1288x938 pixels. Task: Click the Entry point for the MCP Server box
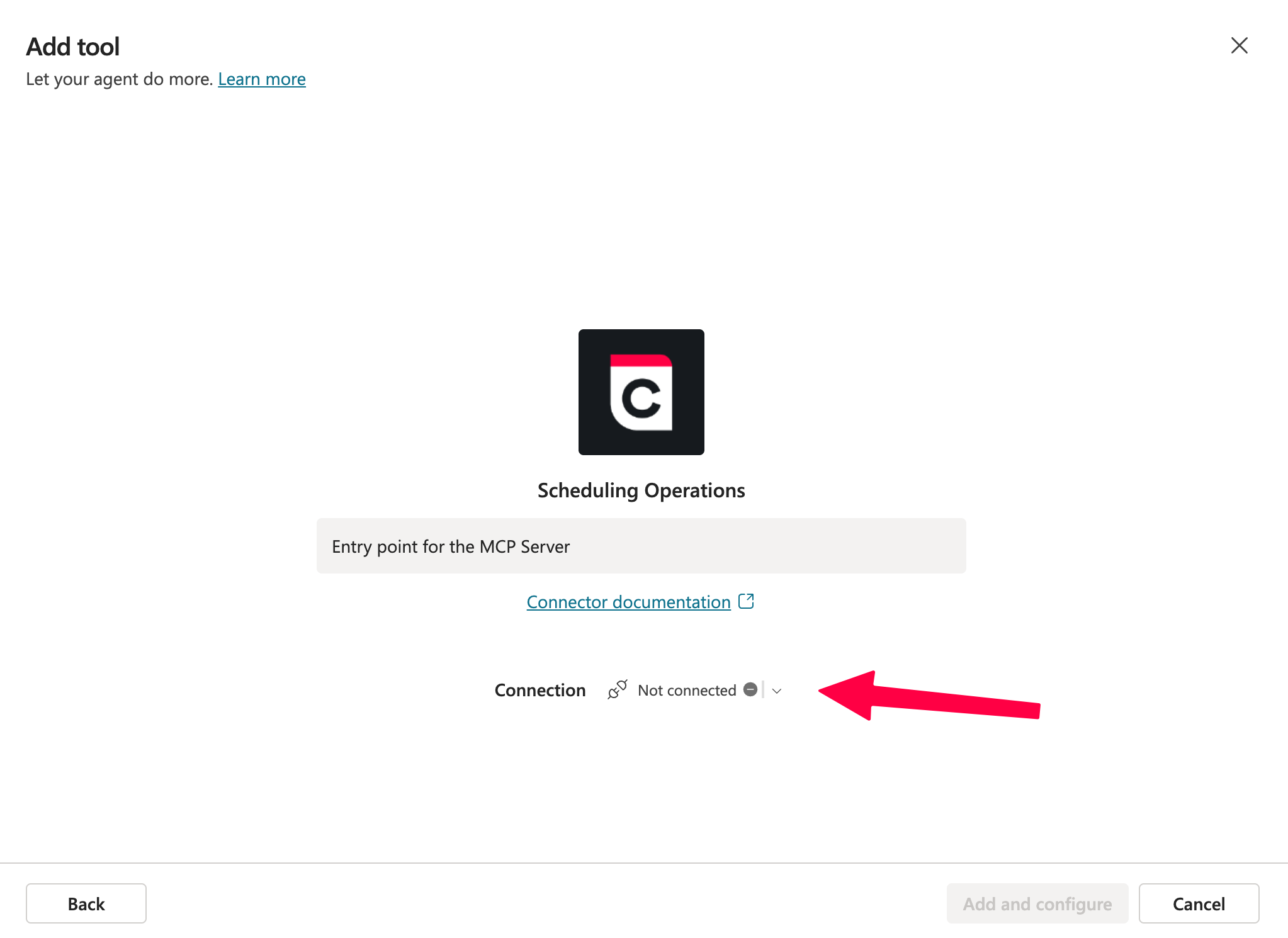641,546
